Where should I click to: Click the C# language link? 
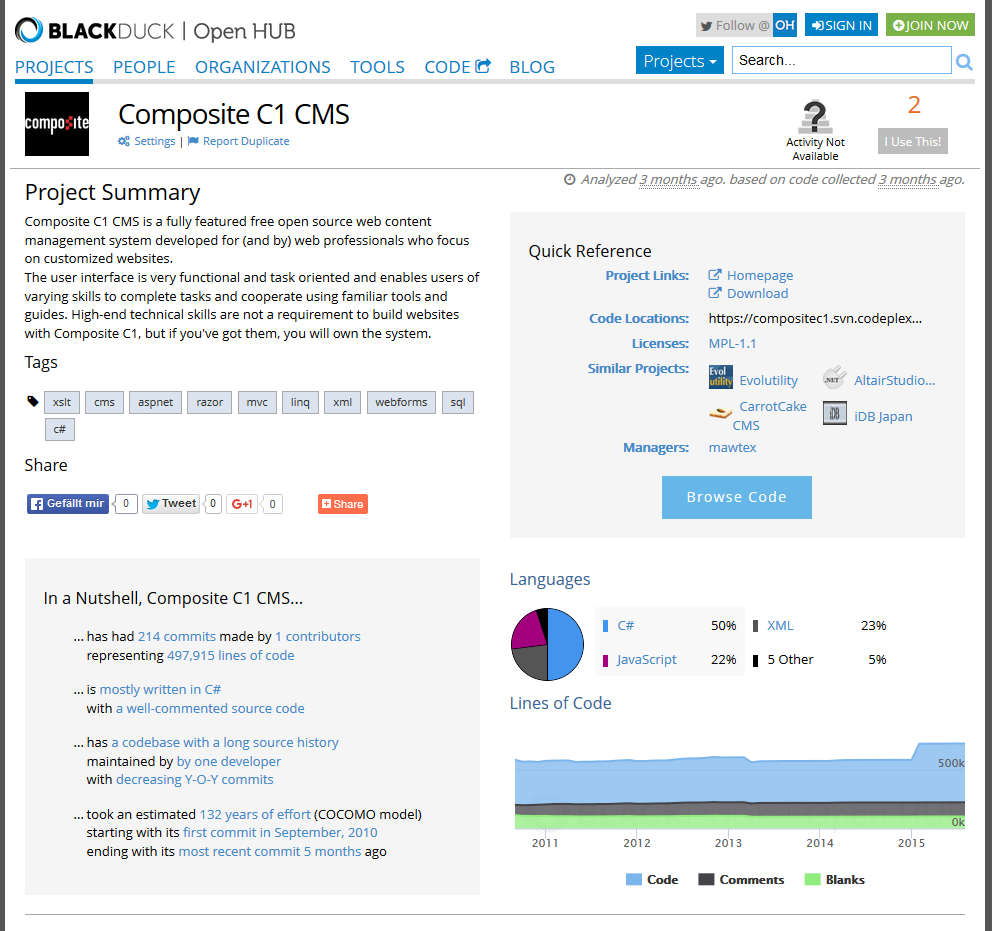[626, 626]
